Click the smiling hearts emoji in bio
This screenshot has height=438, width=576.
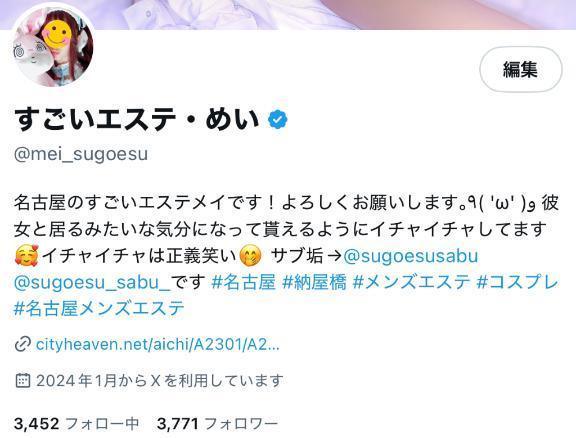[x=26, y=256]
